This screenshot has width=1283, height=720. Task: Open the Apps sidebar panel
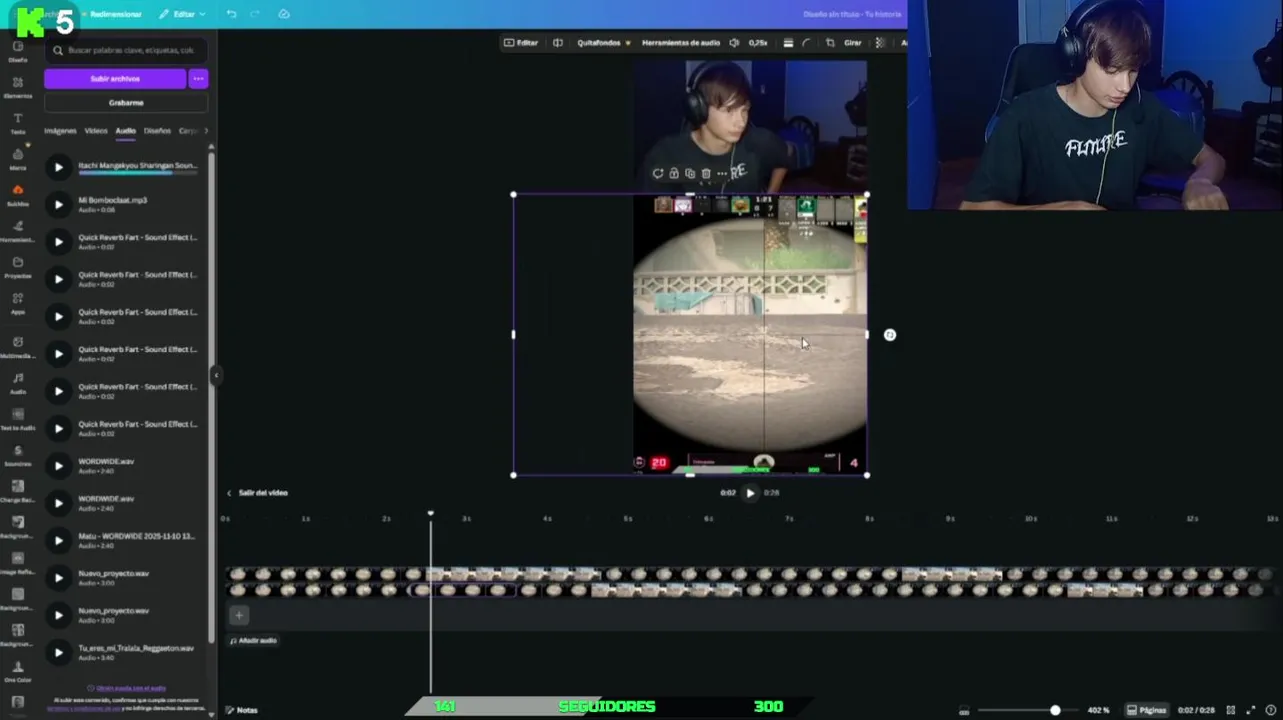17,303
